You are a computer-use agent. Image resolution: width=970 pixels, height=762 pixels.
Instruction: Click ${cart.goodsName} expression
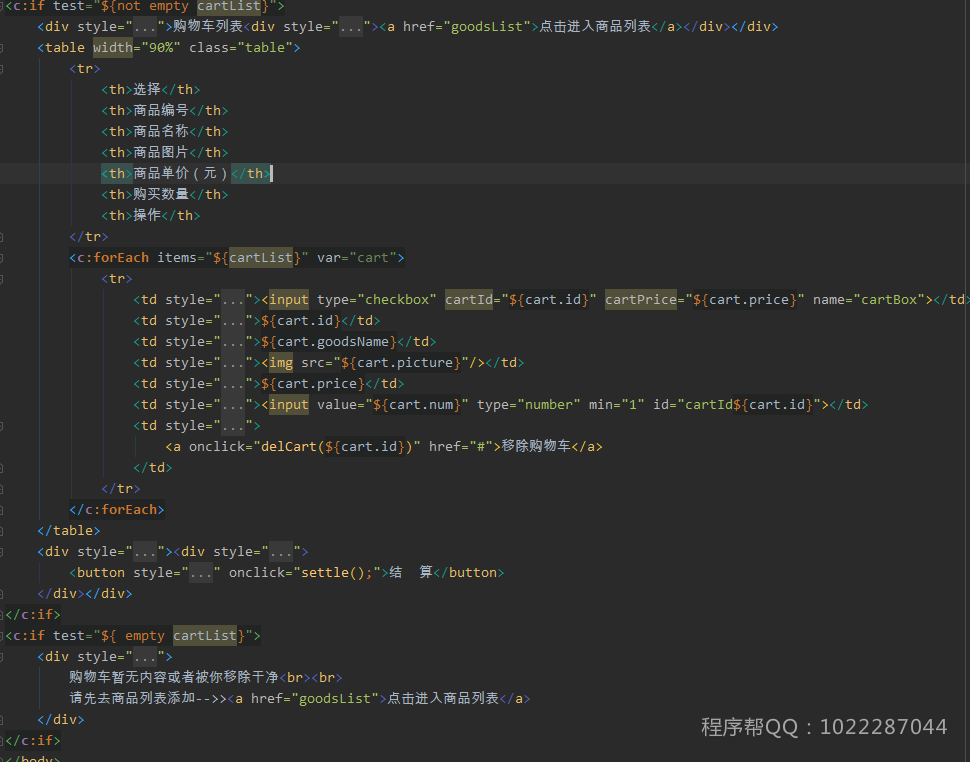[328, 342]
